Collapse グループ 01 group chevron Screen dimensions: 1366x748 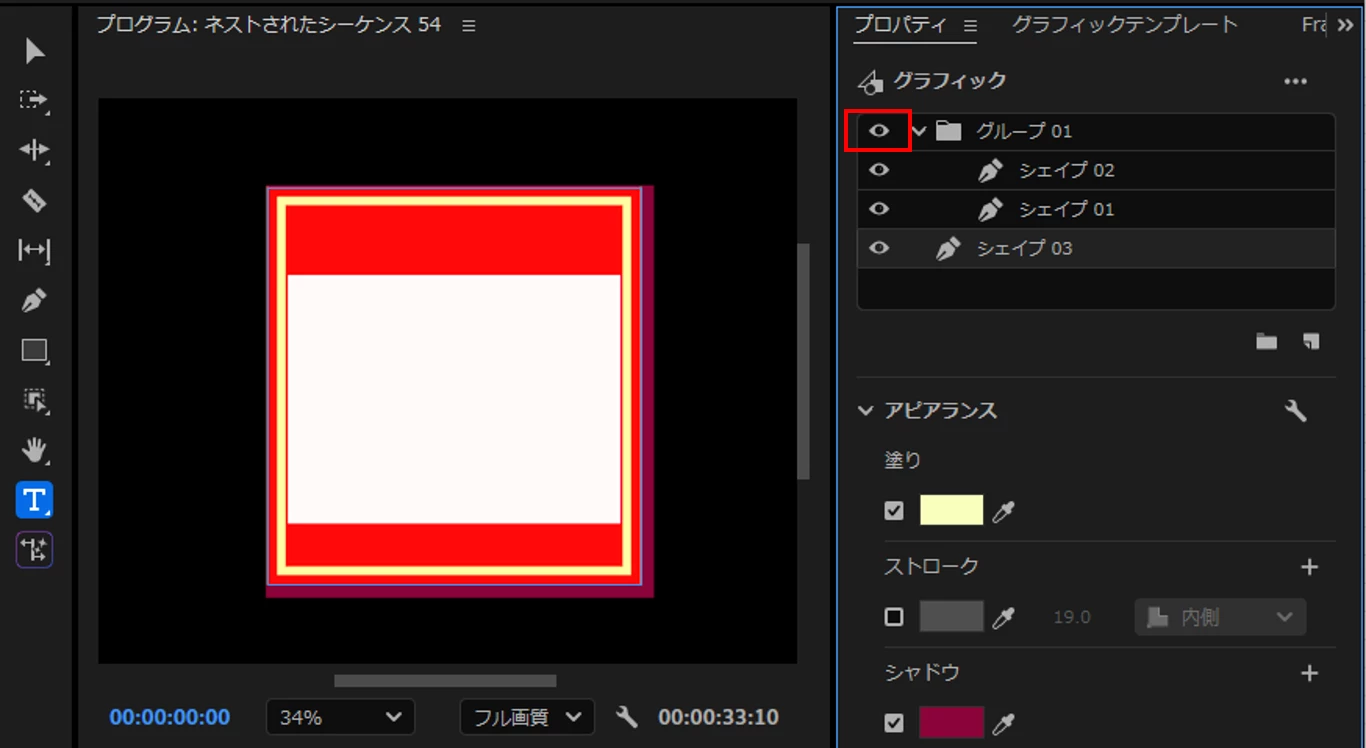(x=920, y=131)
